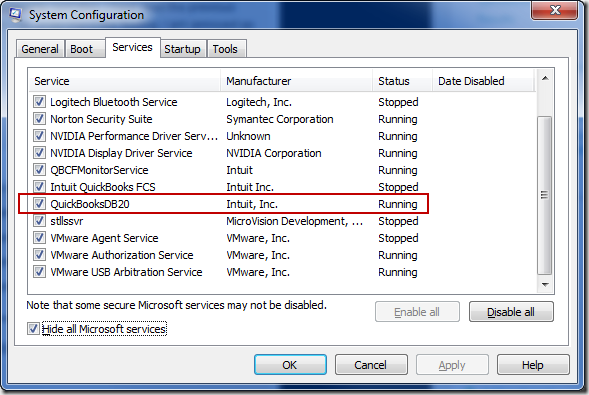Image resolution: width=589 pixels, height=395 pixels.
Task: Uncheck the Logitech Bluetooth Service checkbox
Action: pos(39,101)
